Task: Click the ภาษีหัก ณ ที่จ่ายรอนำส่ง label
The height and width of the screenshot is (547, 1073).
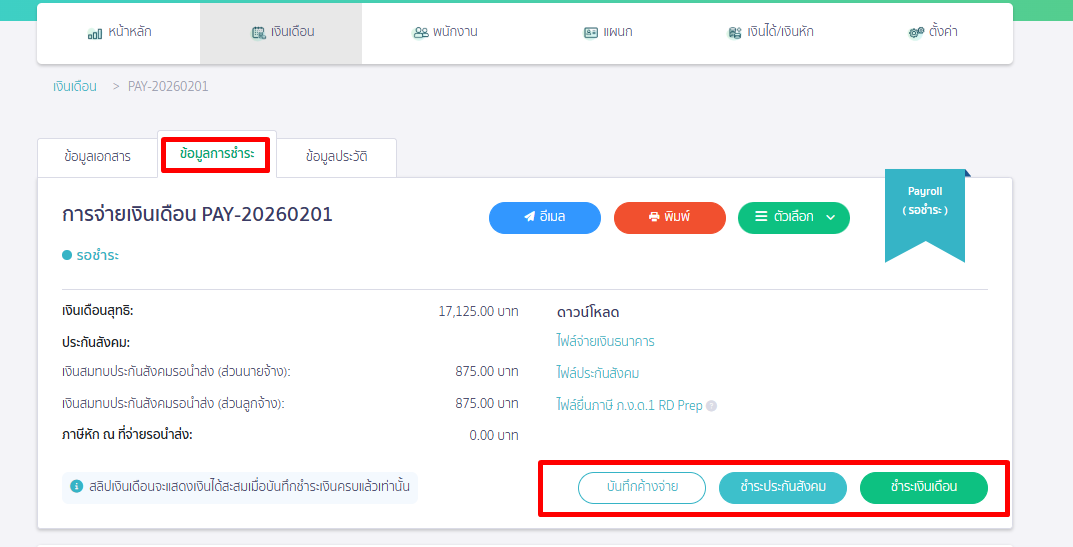Action: (x=127, y=435)
